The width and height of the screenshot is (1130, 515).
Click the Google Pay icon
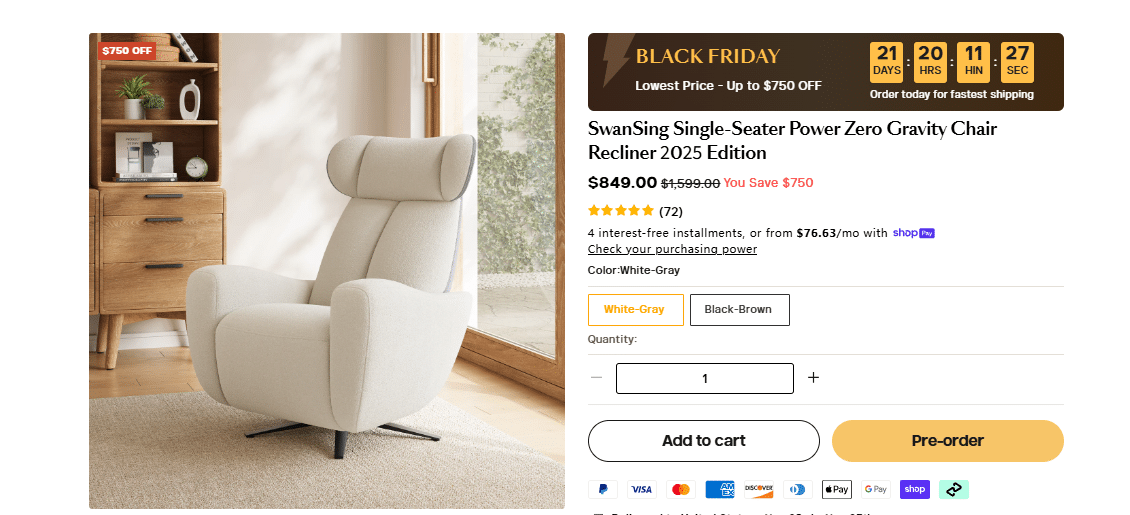click(876, 489)
